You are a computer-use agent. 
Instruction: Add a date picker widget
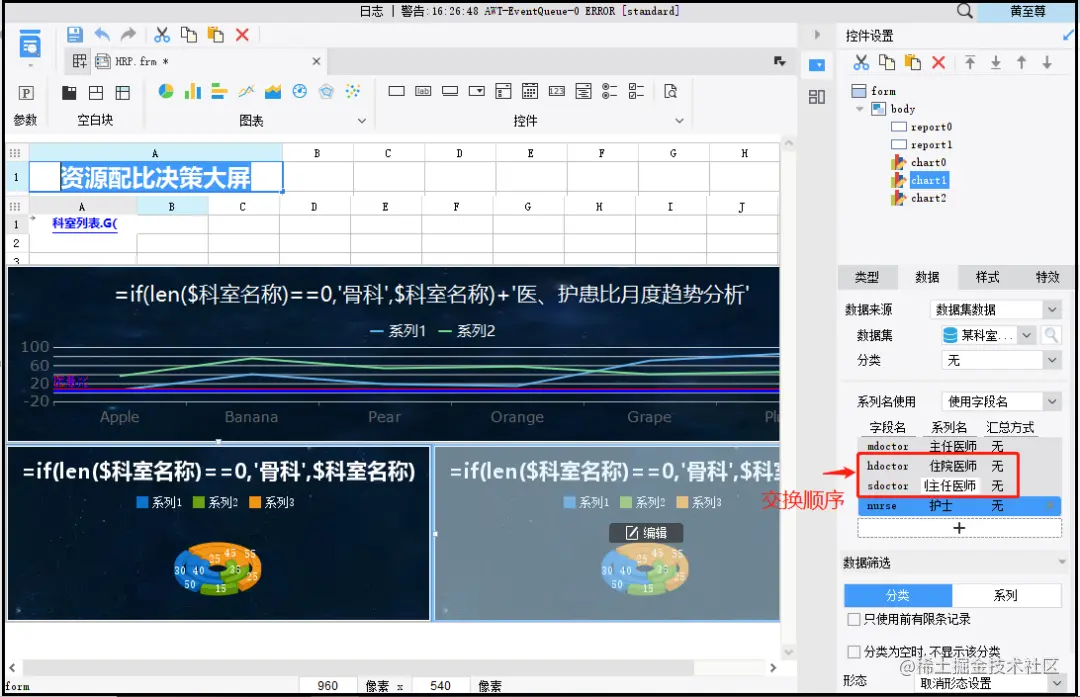[530, 91]
